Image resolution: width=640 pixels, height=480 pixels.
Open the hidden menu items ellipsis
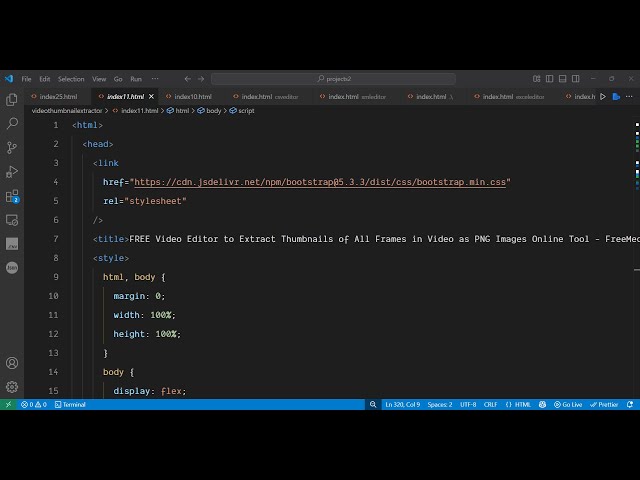pos(155,79)
